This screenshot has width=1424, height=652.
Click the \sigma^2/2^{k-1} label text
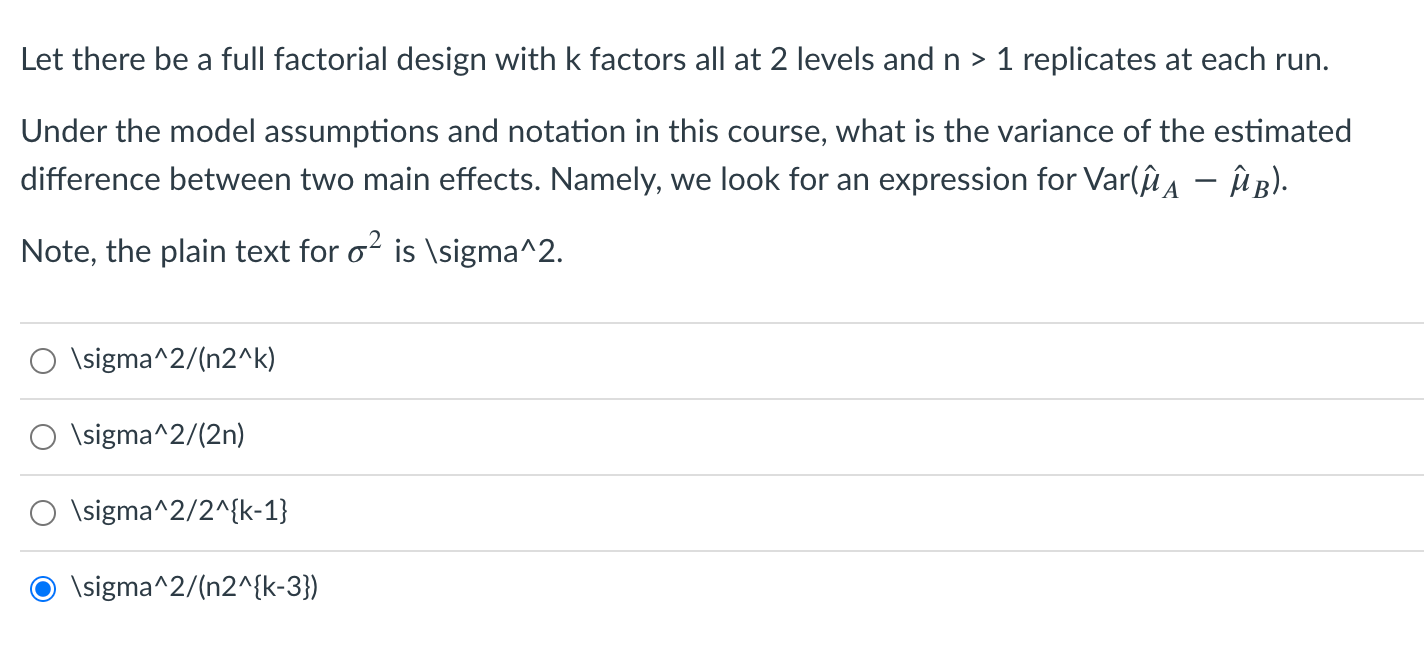(182, 511)
